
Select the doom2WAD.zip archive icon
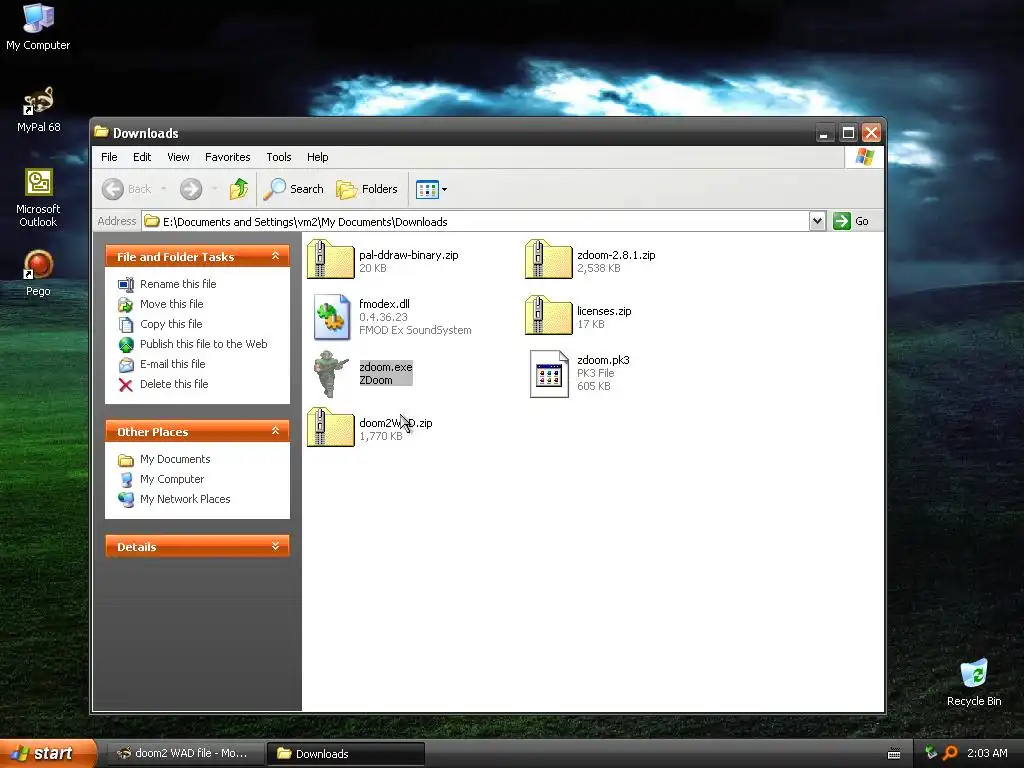330,427
